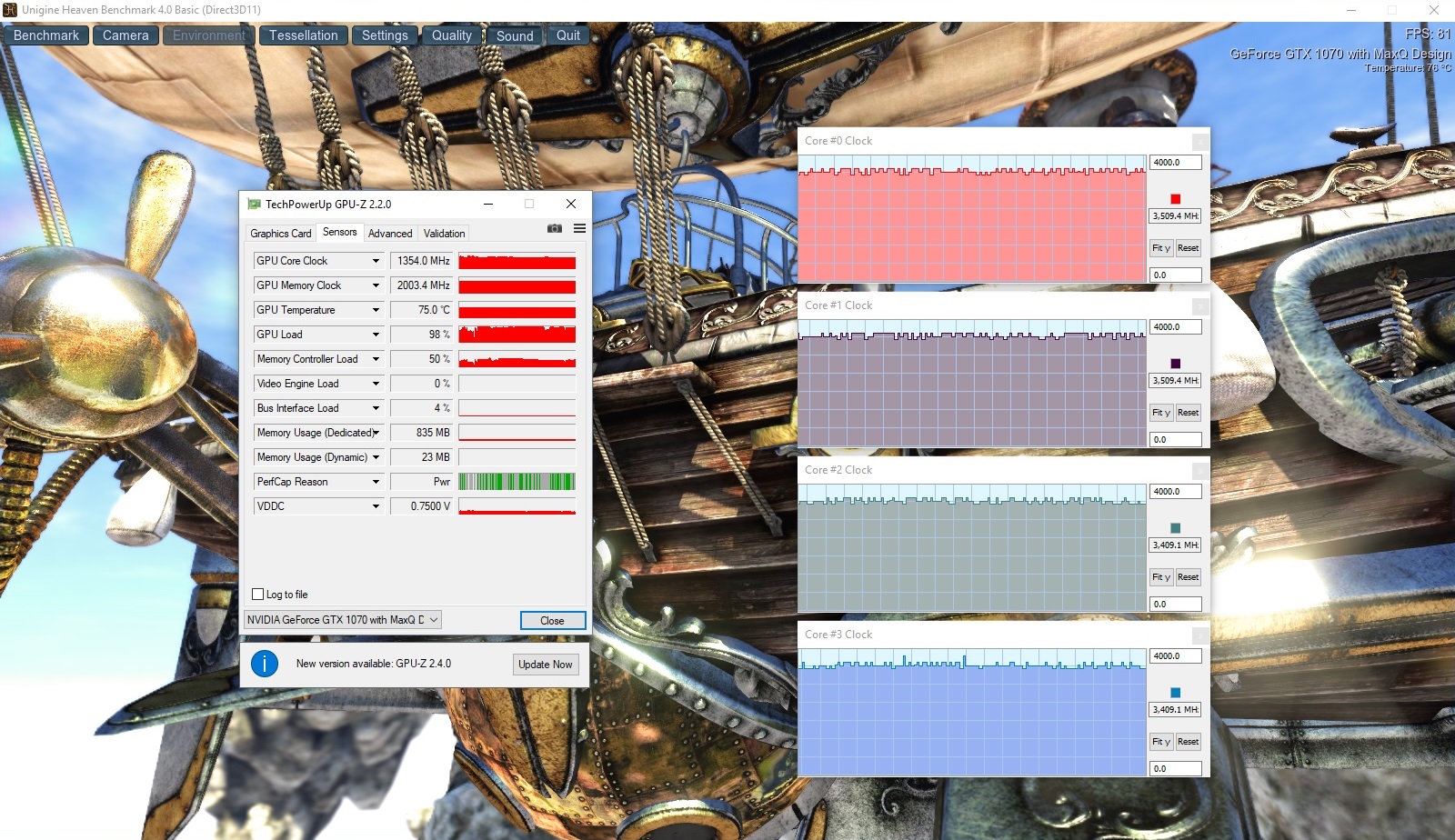Click the Unigine Heaven title bar icon

[10, 10]
